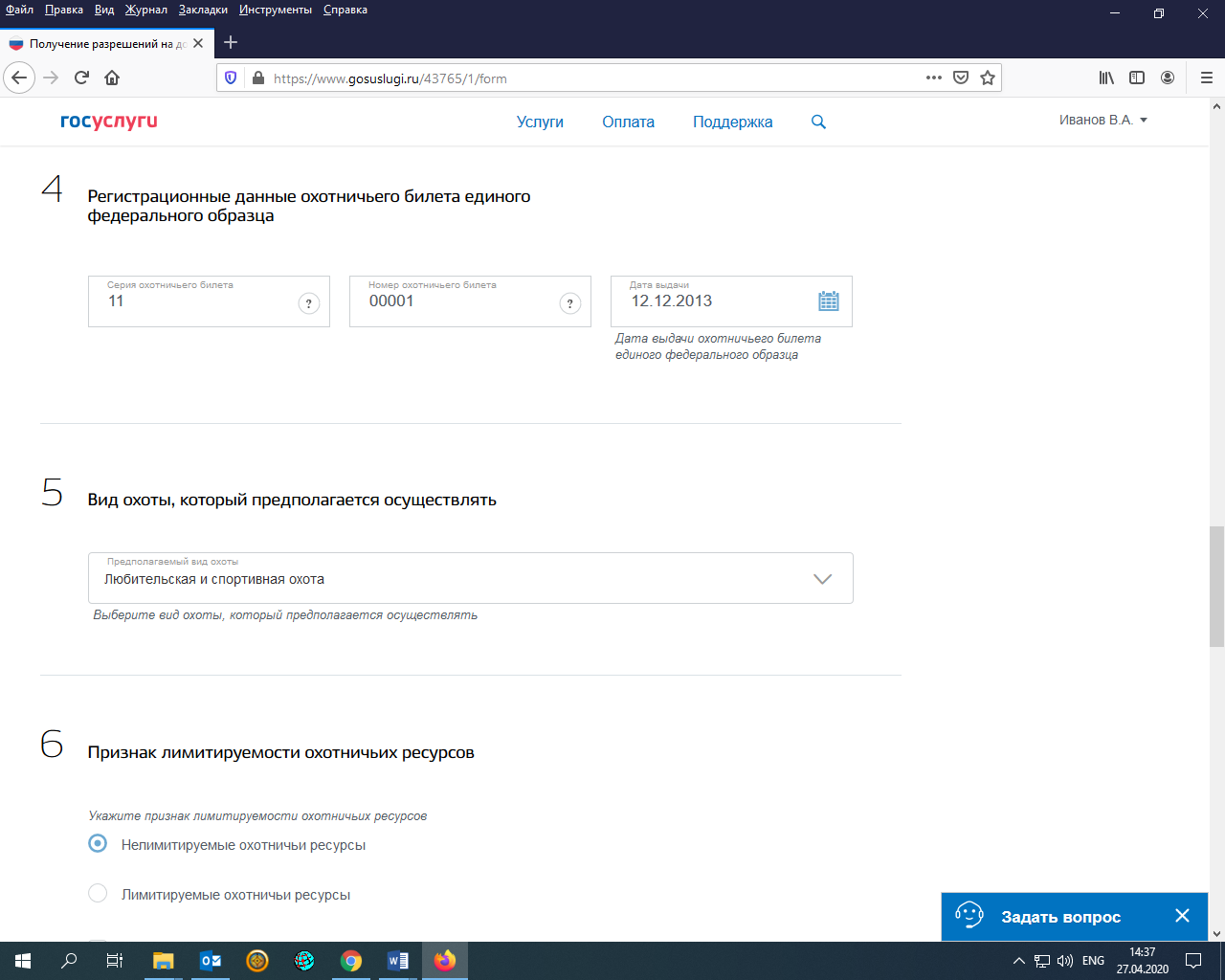Open the Поддержка link

(x=732, y=122)
